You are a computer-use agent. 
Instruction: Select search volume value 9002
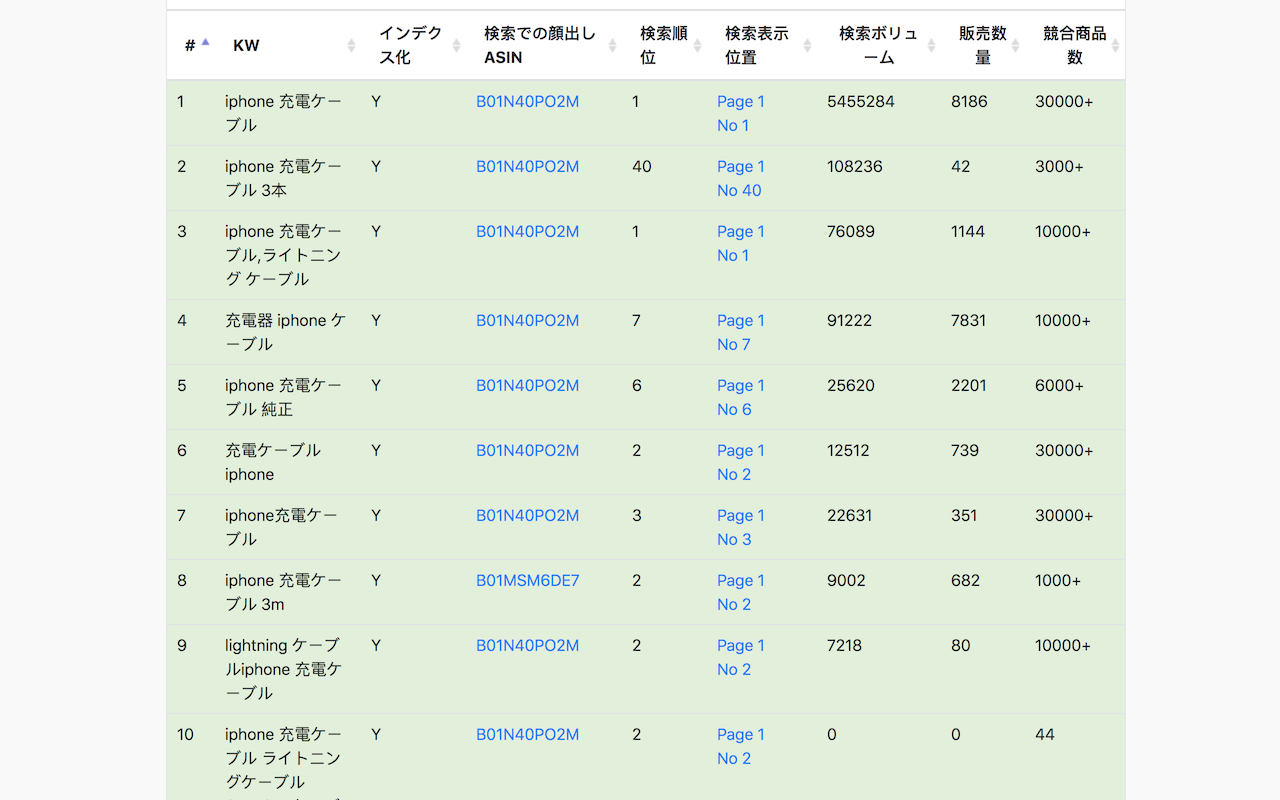(846, 580)
